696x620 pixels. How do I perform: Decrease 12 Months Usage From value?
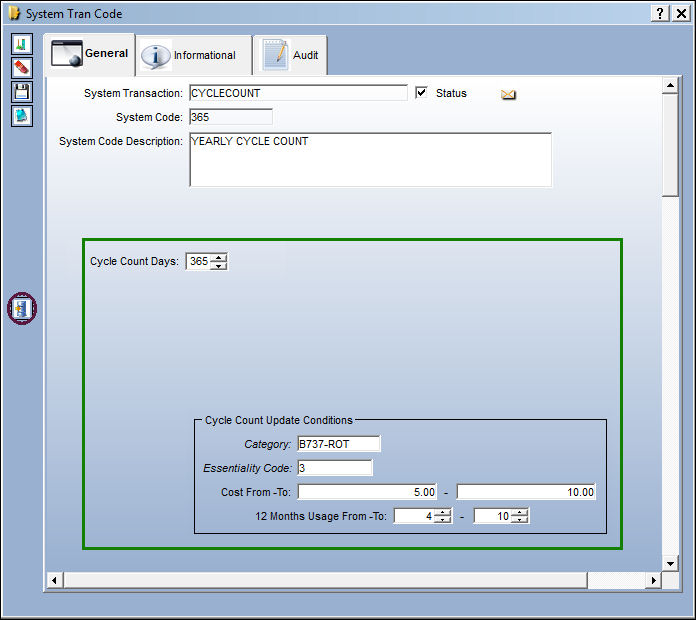pyautogui.click(x=443, y=520)
